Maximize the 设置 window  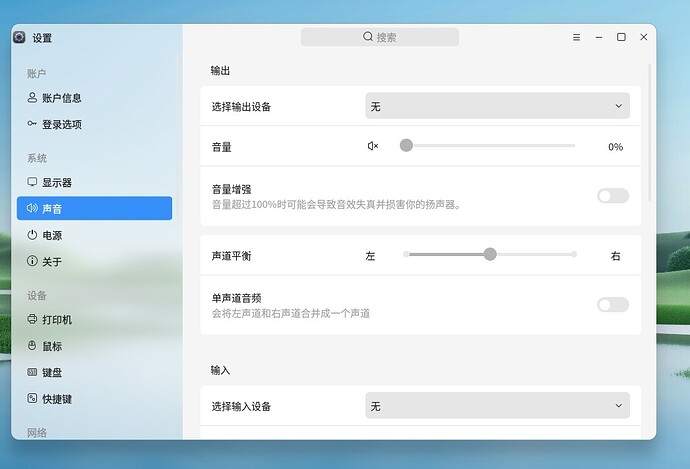point(621,37)
